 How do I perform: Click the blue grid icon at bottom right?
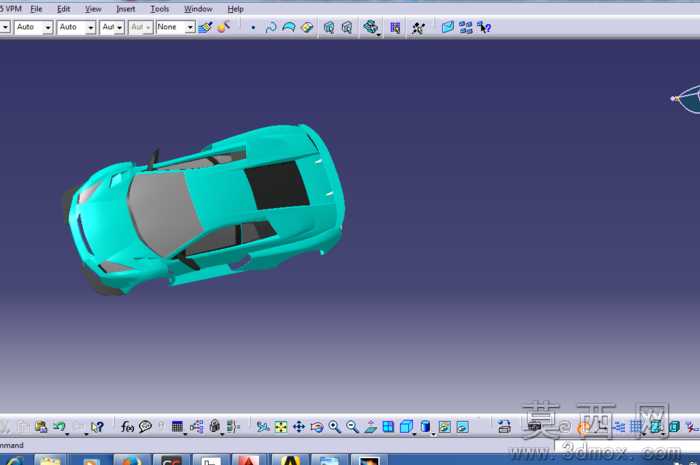[636, 427]
